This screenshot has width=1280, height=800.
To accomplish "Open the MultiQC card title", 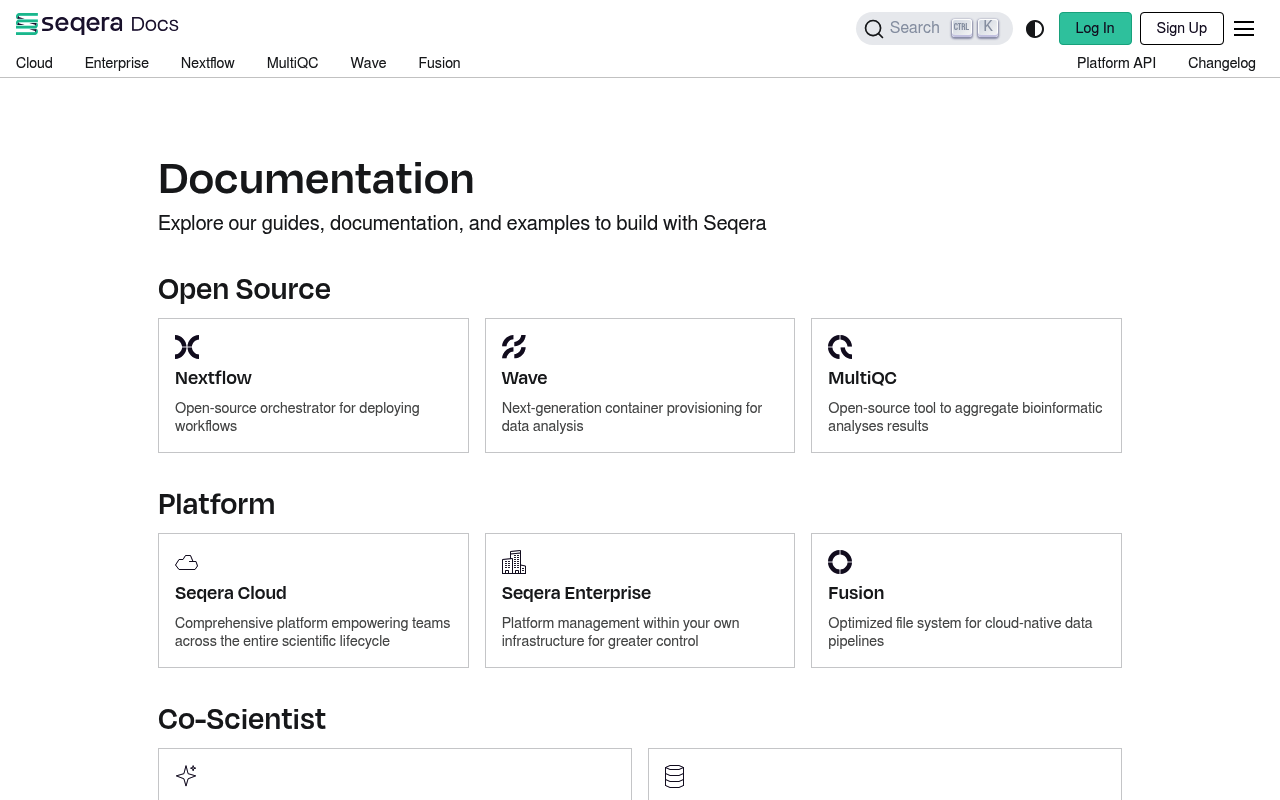I will pos(863,378).
